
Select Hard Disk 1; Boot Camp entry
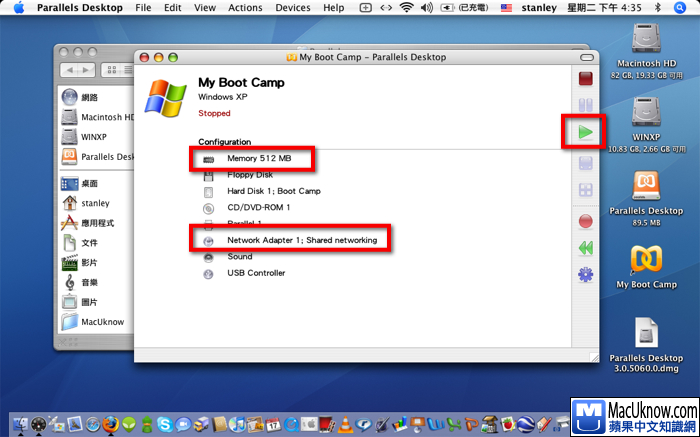(x=273, y=191)
